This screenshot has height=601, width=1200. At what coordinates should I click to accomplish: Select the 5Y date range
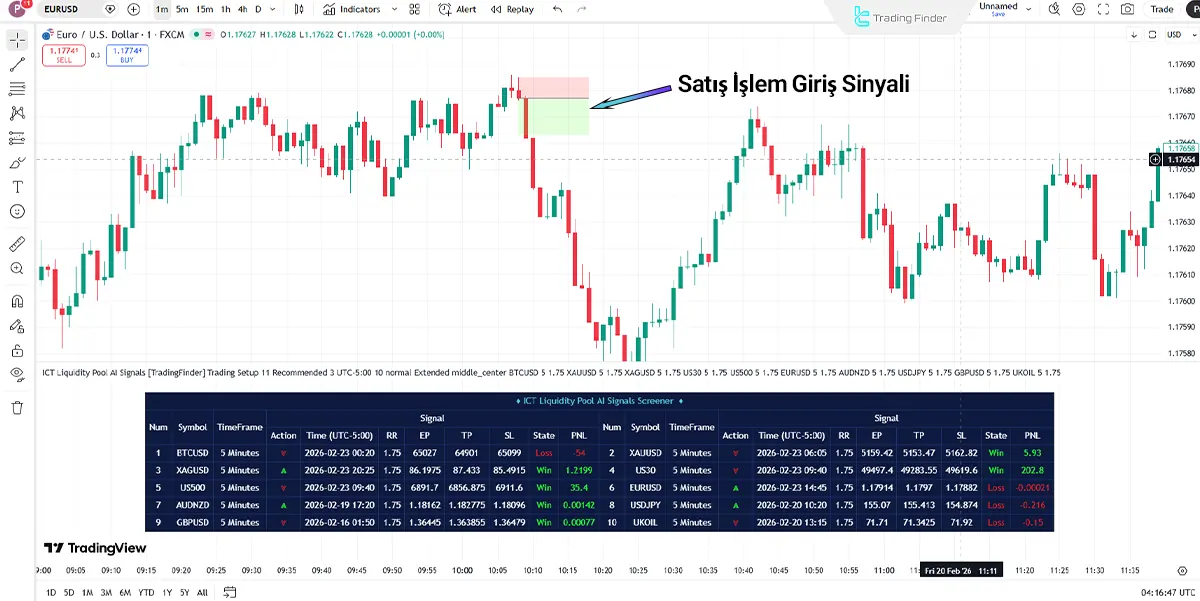click(185, 592)
